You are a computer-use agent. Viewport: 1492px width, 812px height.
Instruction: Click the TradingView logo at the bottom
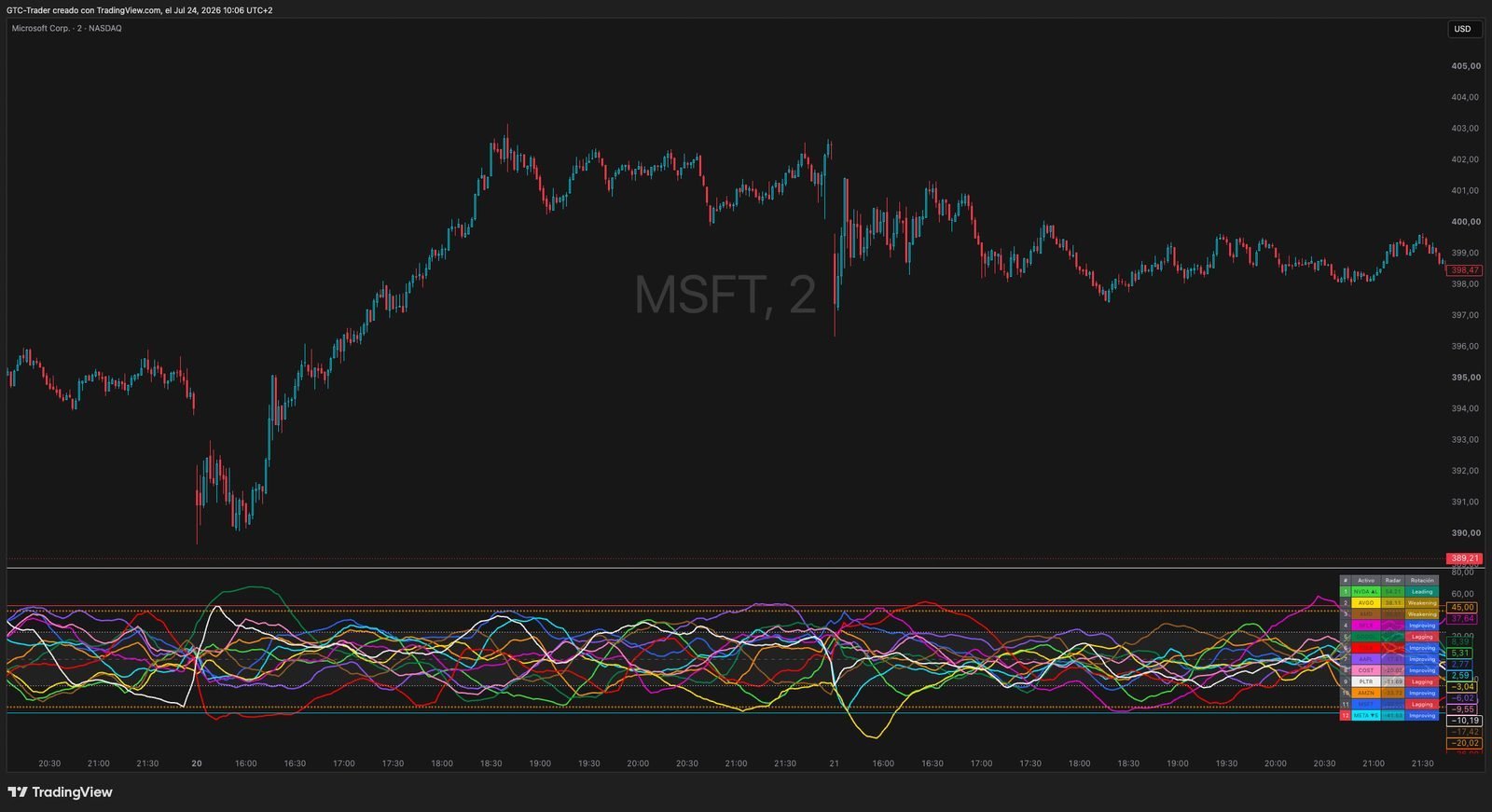point(60,792)
